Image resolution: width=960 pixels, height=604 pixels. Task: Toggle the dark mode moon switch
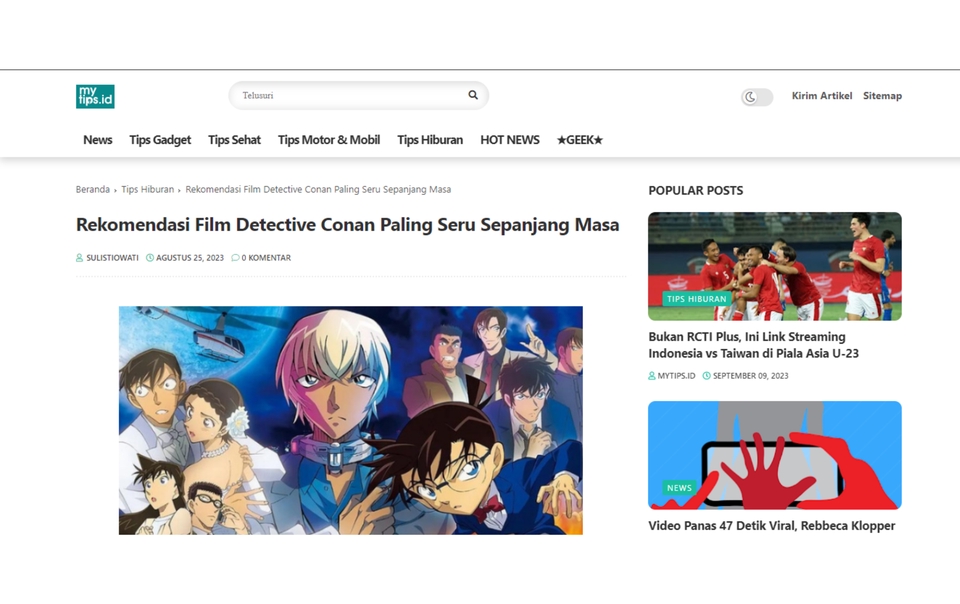tap(757, 97)
